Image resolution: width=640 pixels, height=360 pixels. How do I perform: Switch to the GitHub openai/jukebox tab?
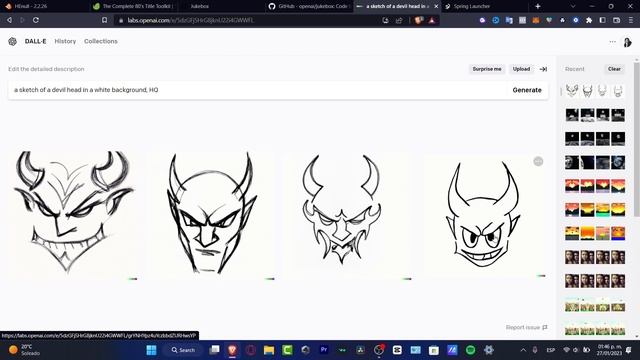coord(309,6)
